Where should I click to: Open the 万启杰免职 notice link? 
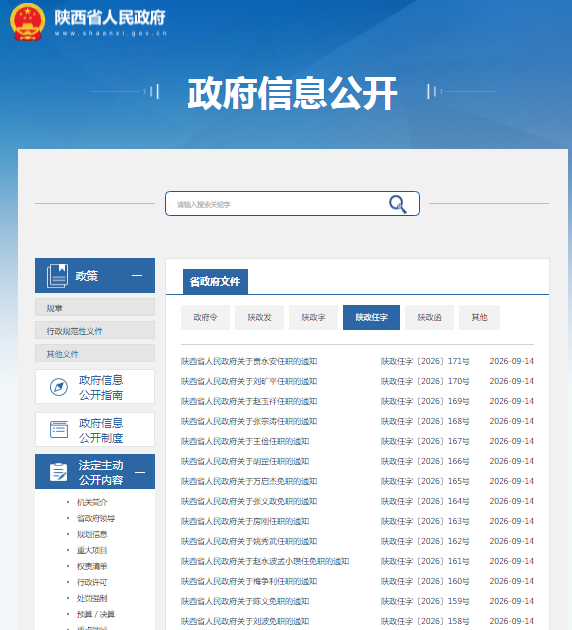pos(249,481)
